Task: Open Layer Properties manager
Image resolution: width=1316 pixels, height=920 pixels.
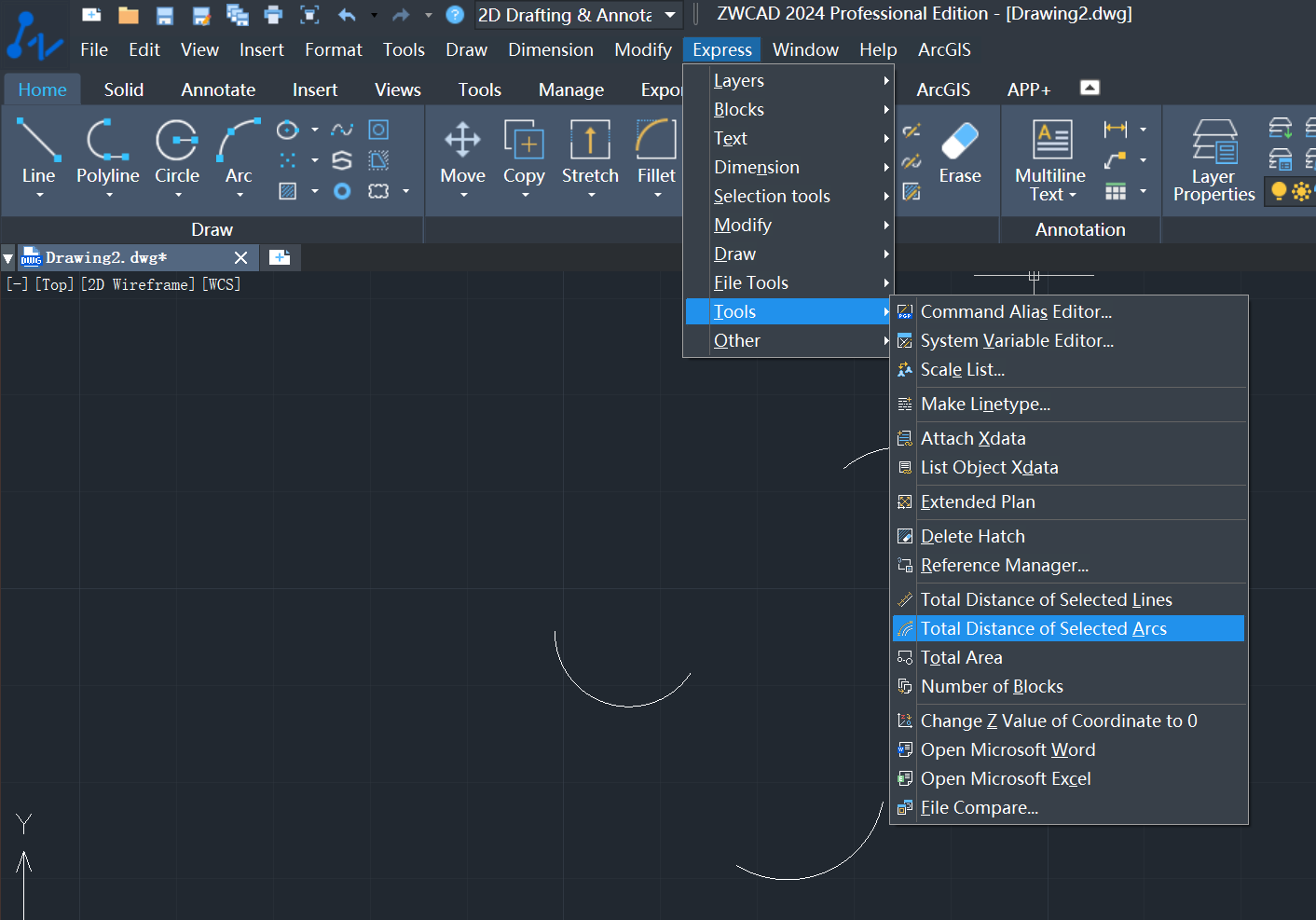Action: click(1213, 160)
